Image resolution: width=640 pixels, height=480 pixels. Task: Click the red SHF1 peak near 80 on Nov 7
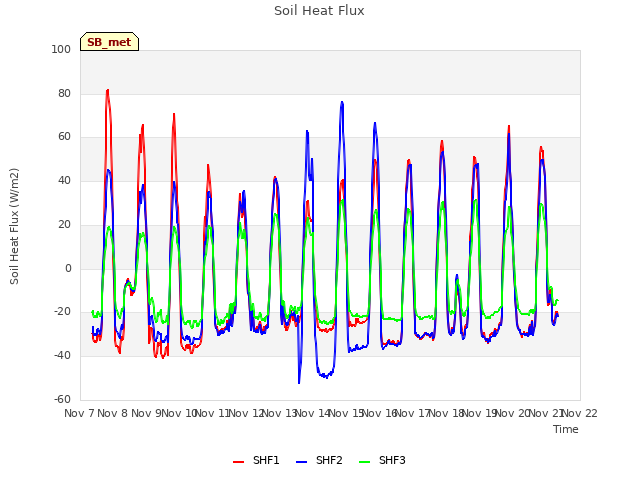(107, 90)
